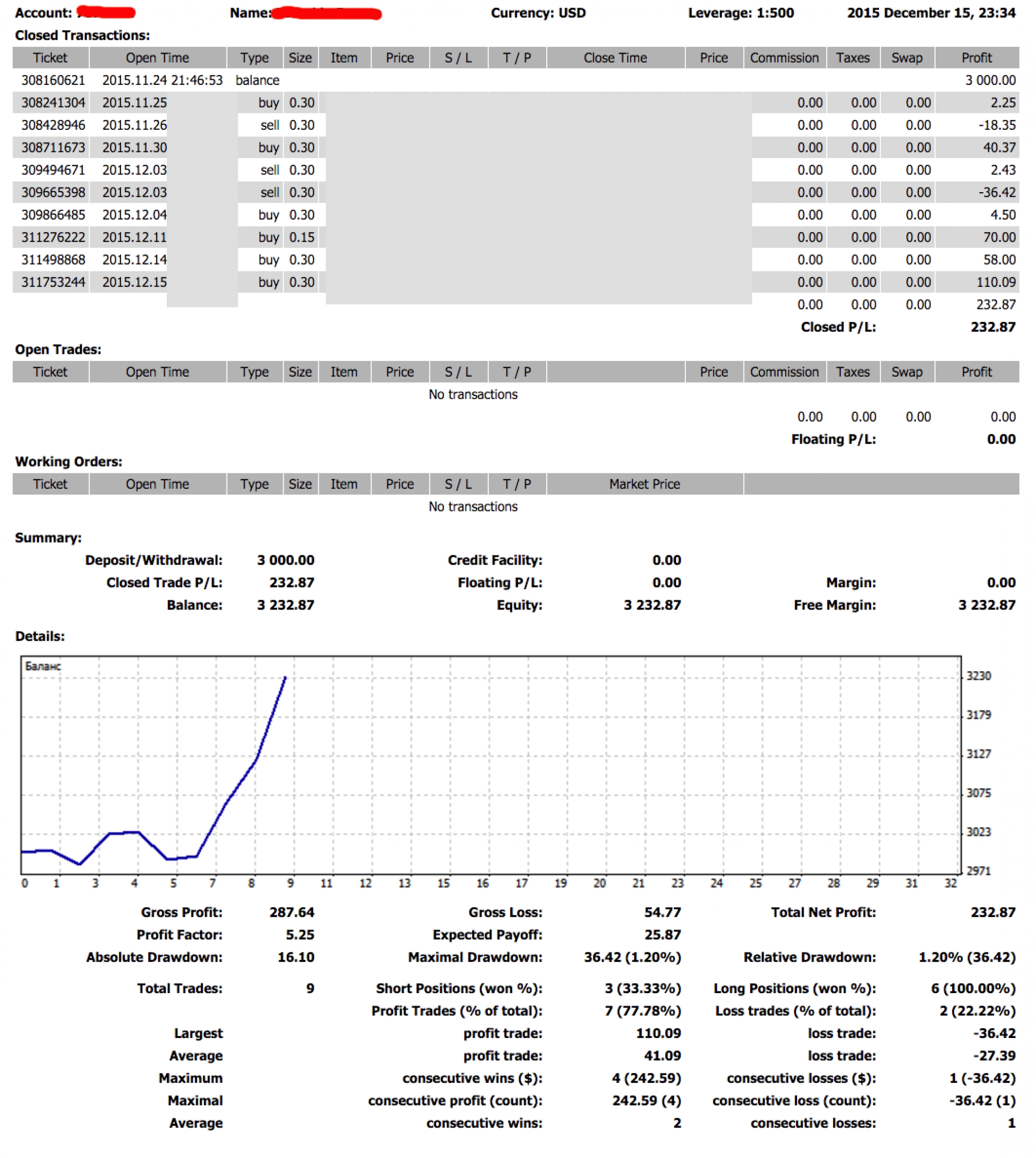This screenshot has width=1036, height=1158.
Task: Click the Floating P/L label under Open Trades
Action: click(833, 439)
